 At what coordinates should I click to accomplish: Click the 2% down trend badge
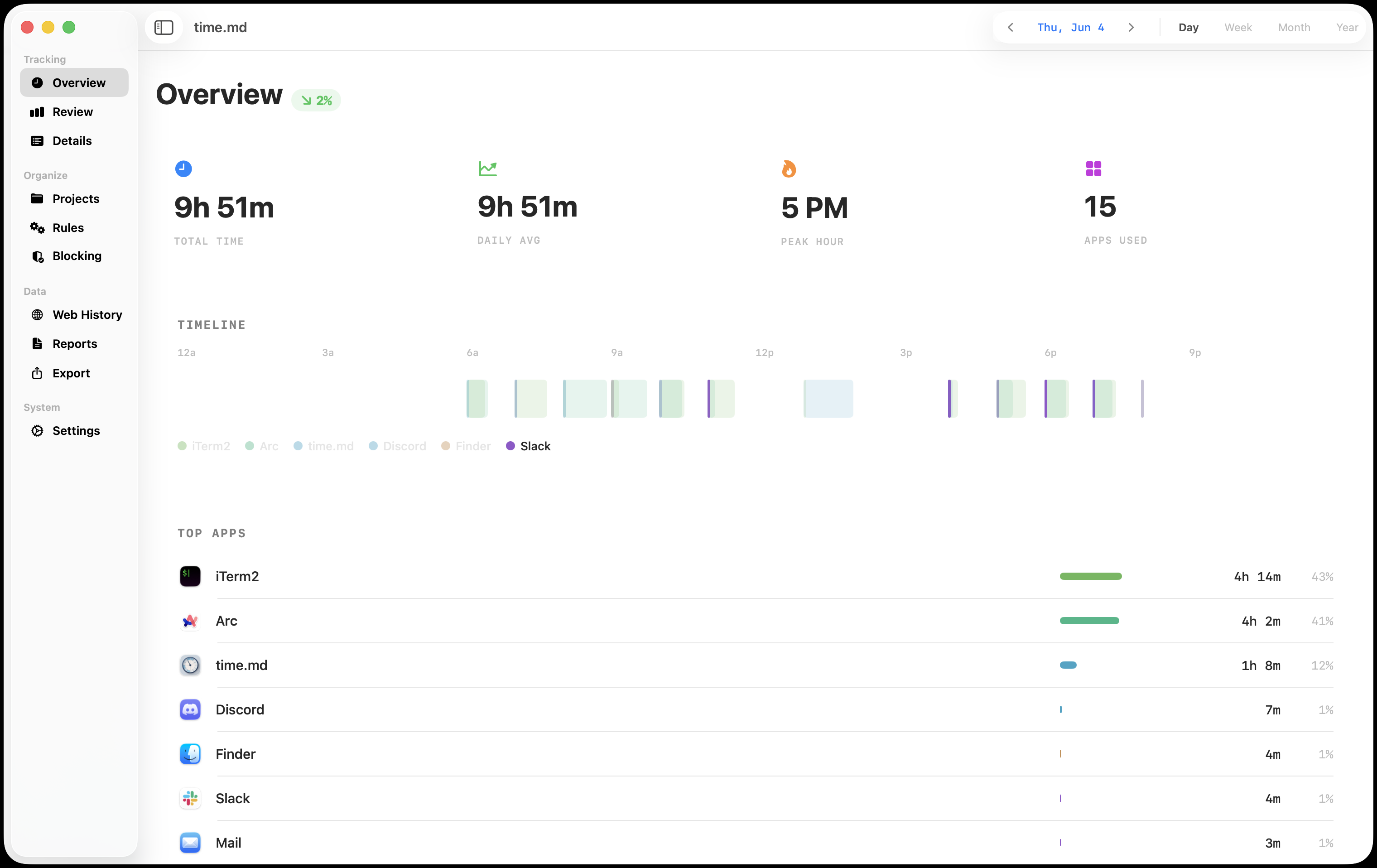click(x=316, y=101)
